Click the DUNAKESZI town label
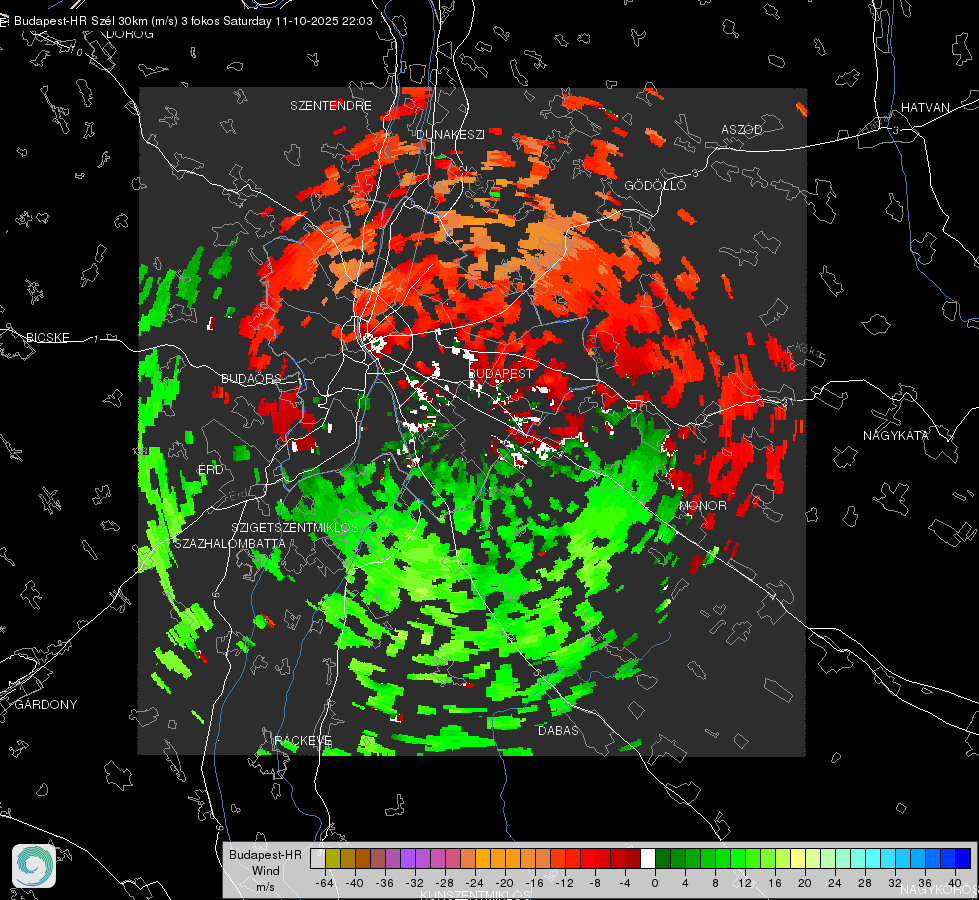Viewport: 979px width, 900px height. (x=450, y=134)
